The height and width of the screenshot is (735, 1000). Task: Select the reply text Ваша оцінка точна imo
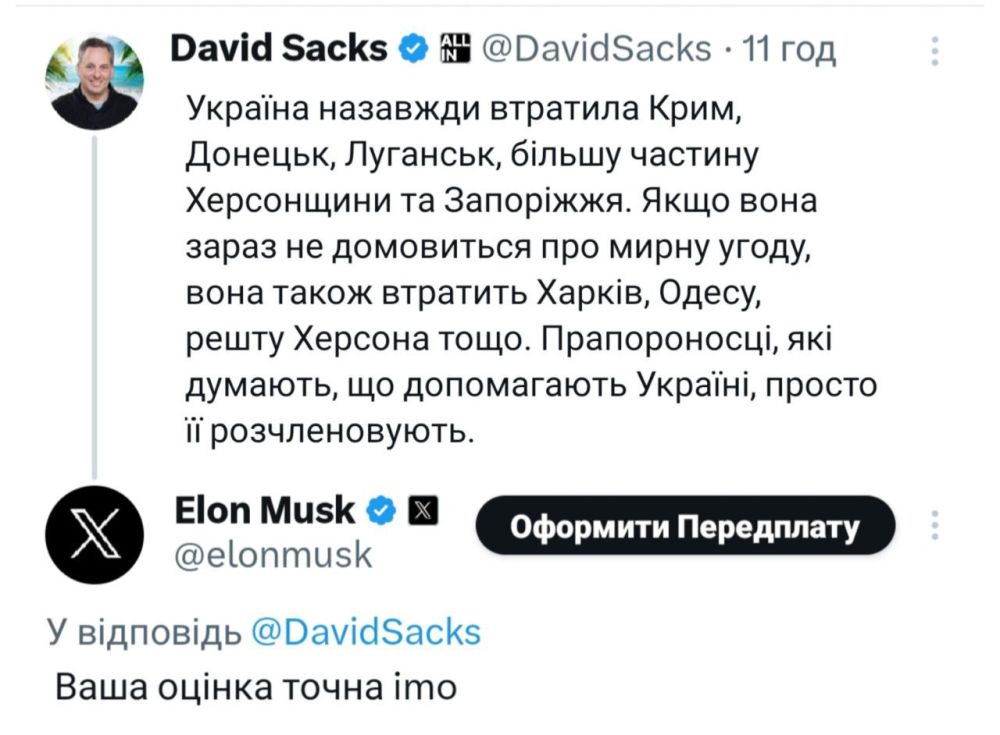point(257,685)
